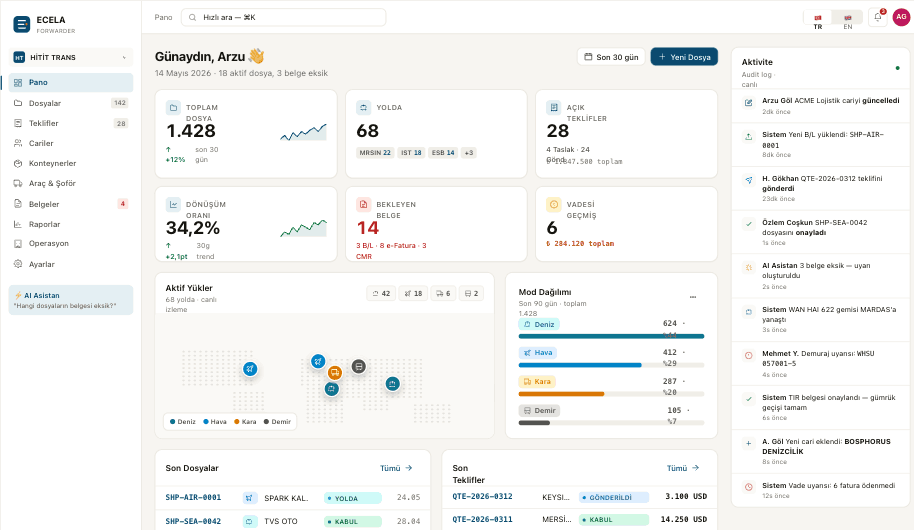This screenshot has width=914, height=530.
Task: Switch language to TR
Action: 818,21
